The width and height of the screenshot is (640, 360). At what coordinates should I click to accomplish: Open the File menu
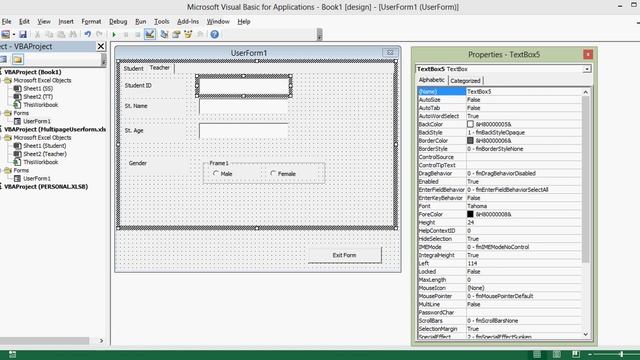[x=7, y=22]
